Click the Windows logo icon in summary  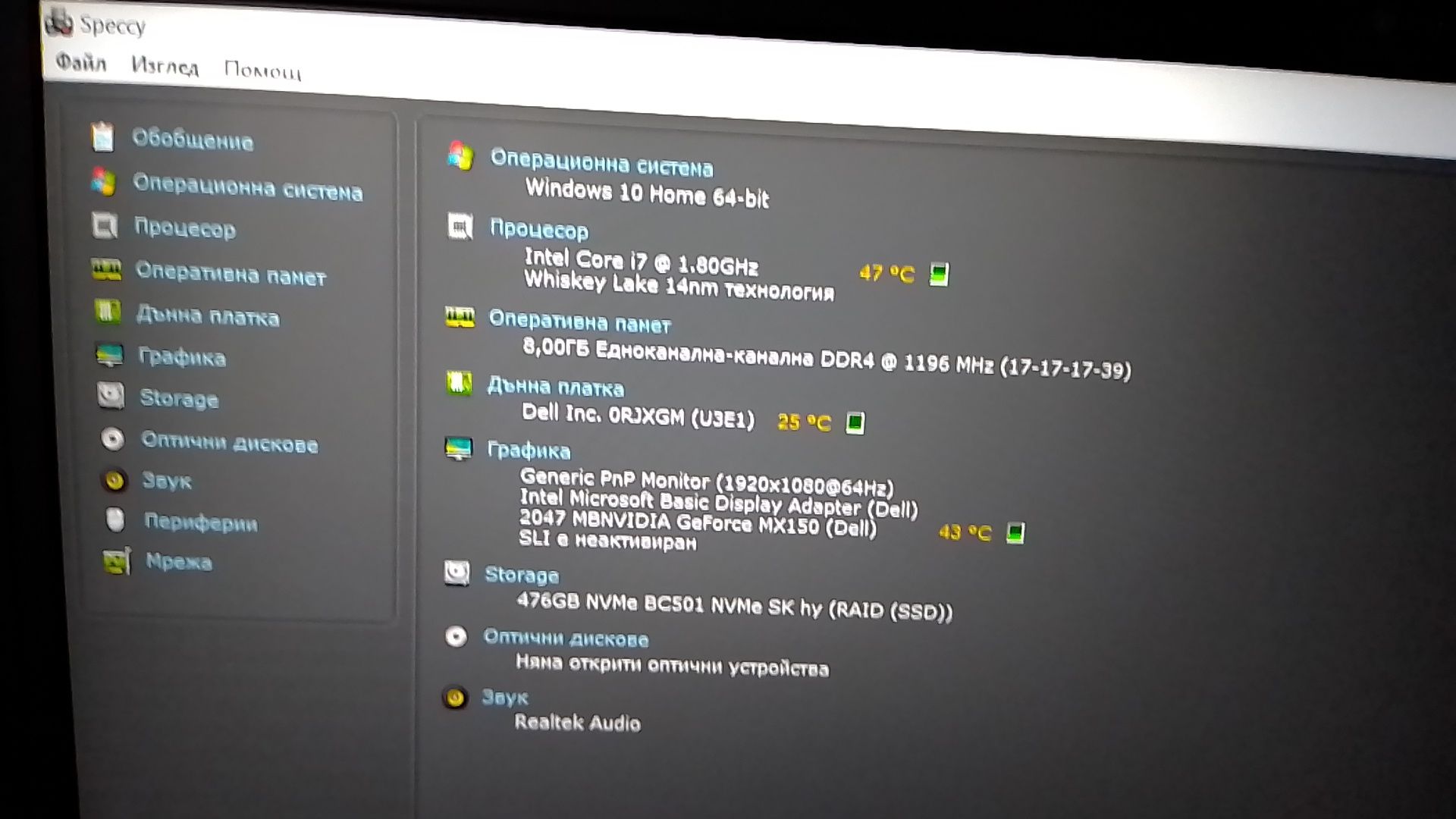(x=460, y=156)
